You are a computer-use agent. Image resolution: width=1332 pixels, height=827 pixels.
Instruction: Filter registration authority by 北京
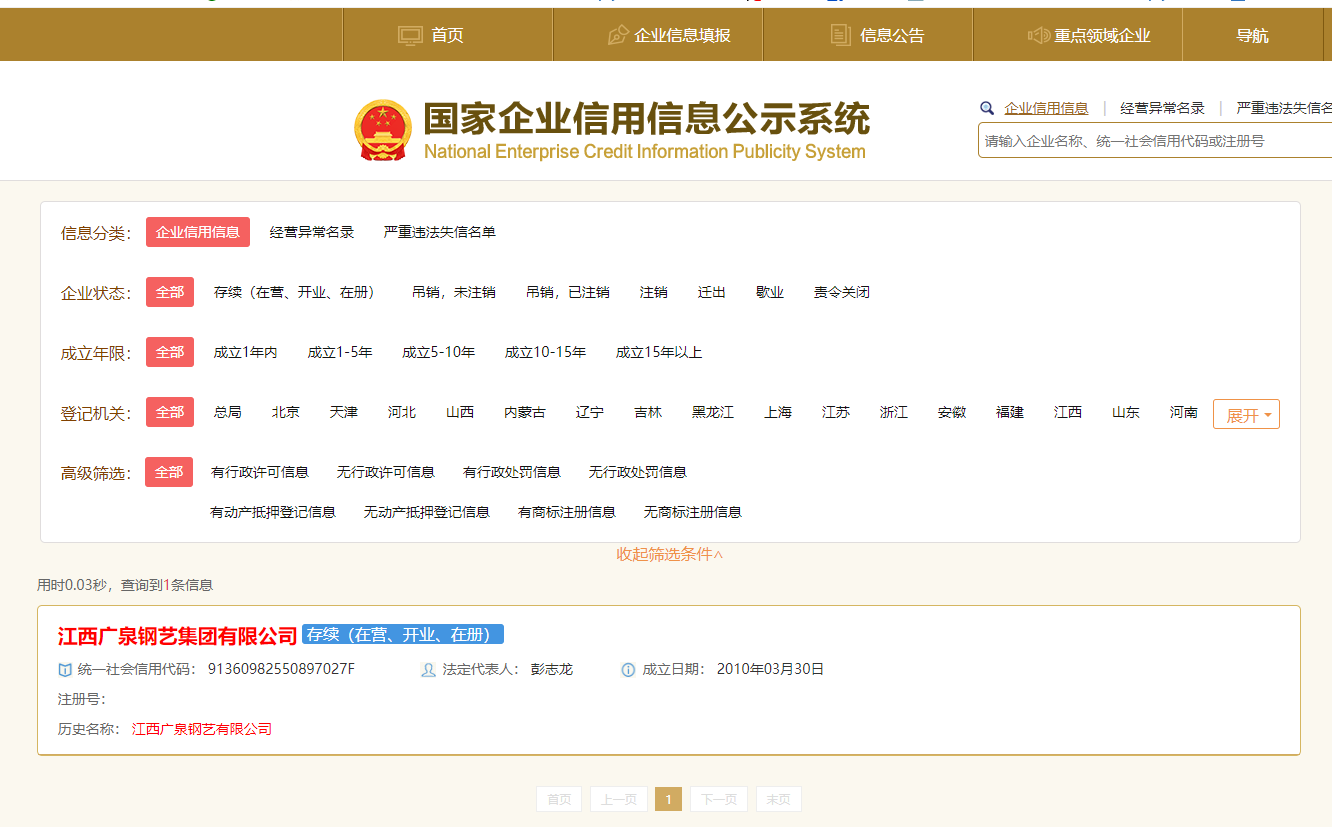(286, 412)
